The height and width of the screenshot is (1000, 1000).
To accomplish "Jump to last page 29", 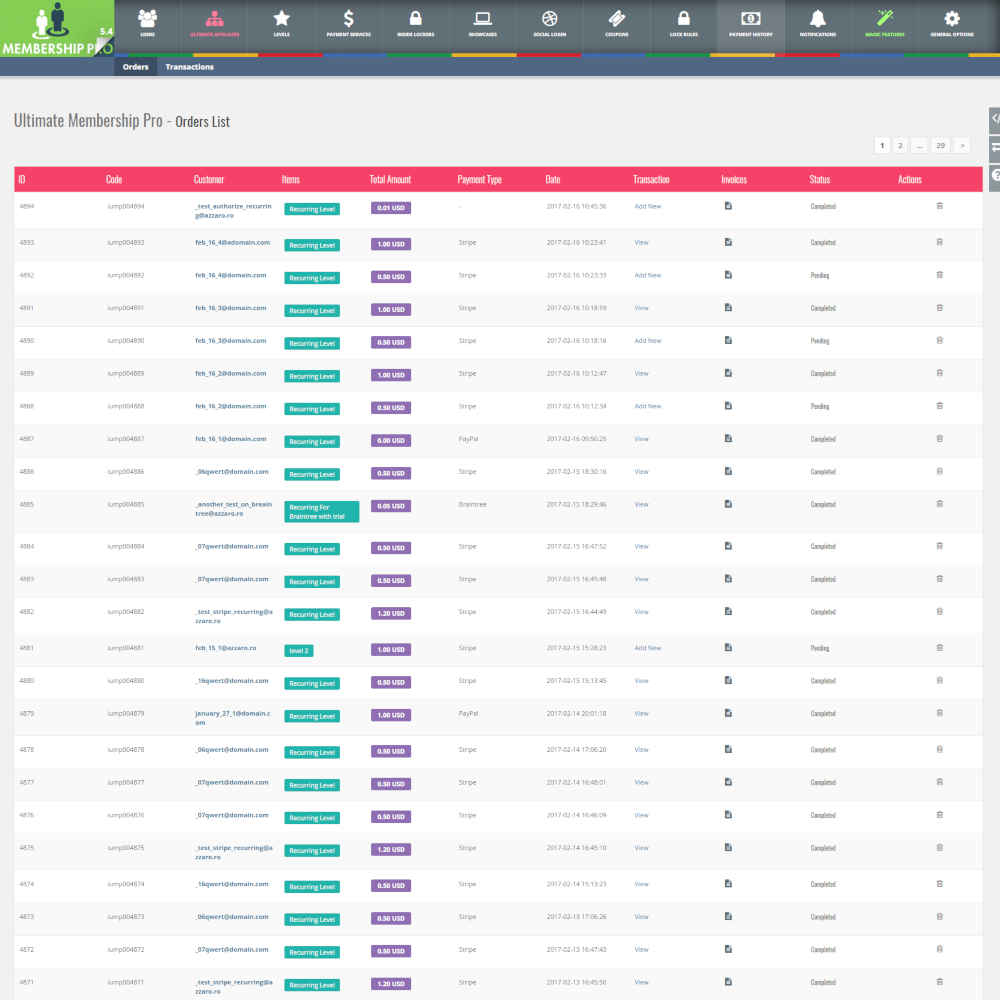I will 940,145.
